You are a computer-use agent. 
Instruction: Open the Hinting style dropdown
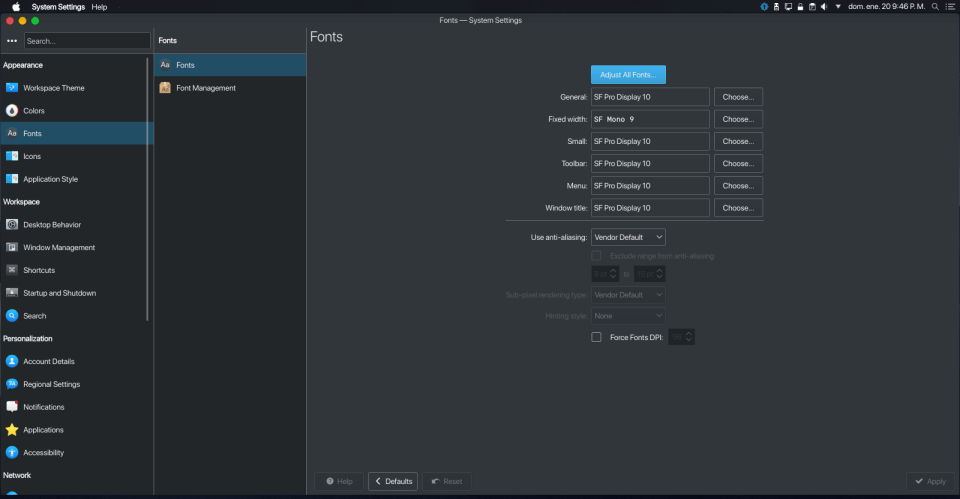pyautogui.click(x=628, y=316)
